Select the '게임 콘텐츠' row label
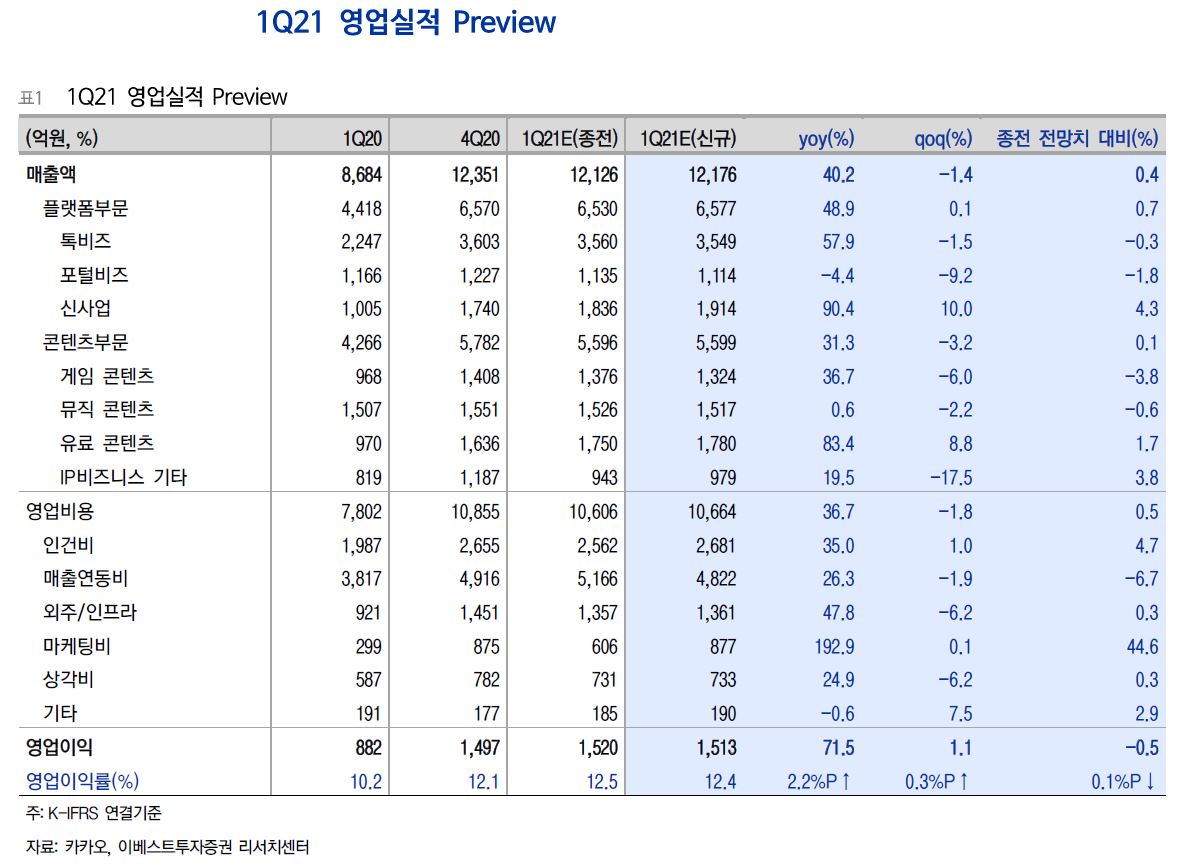This screenshot has width=1183, height=867. [107, 376]
